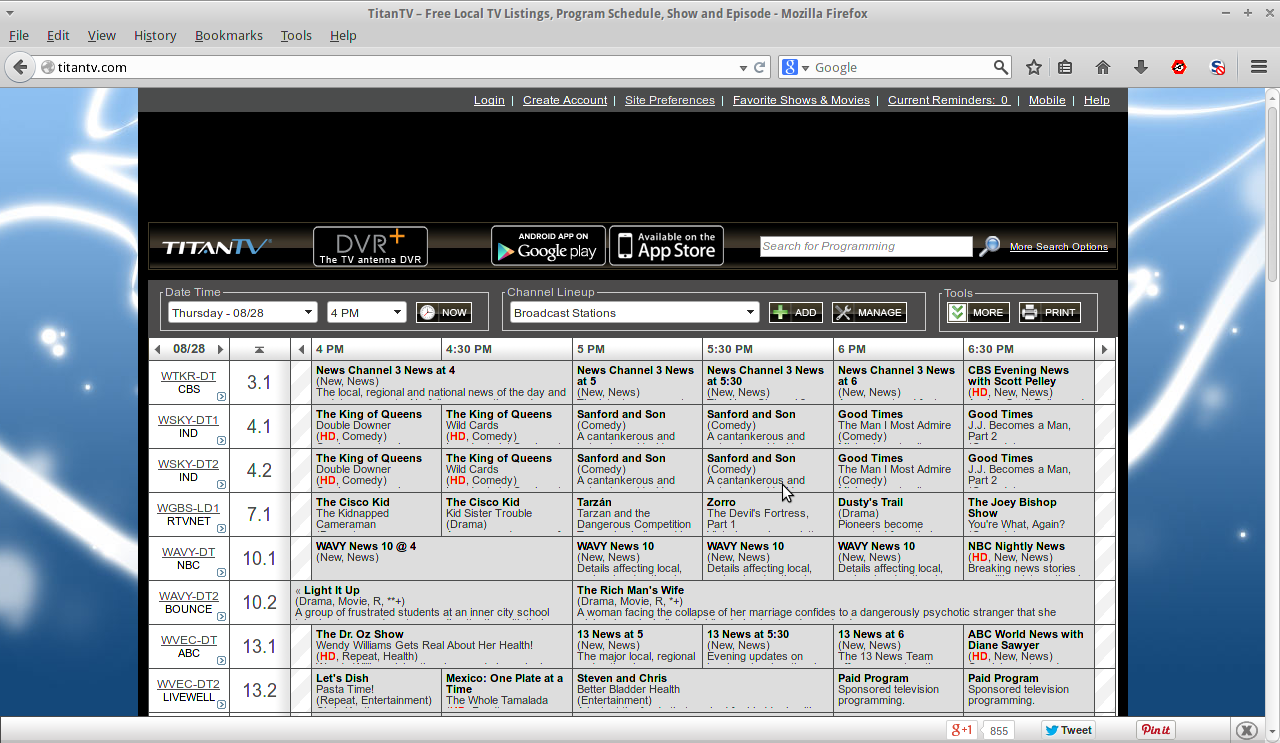The height and width of the screenshot is (743, 1280).
Task: Click the Search for Programming field
Action: tap(866, 246)
